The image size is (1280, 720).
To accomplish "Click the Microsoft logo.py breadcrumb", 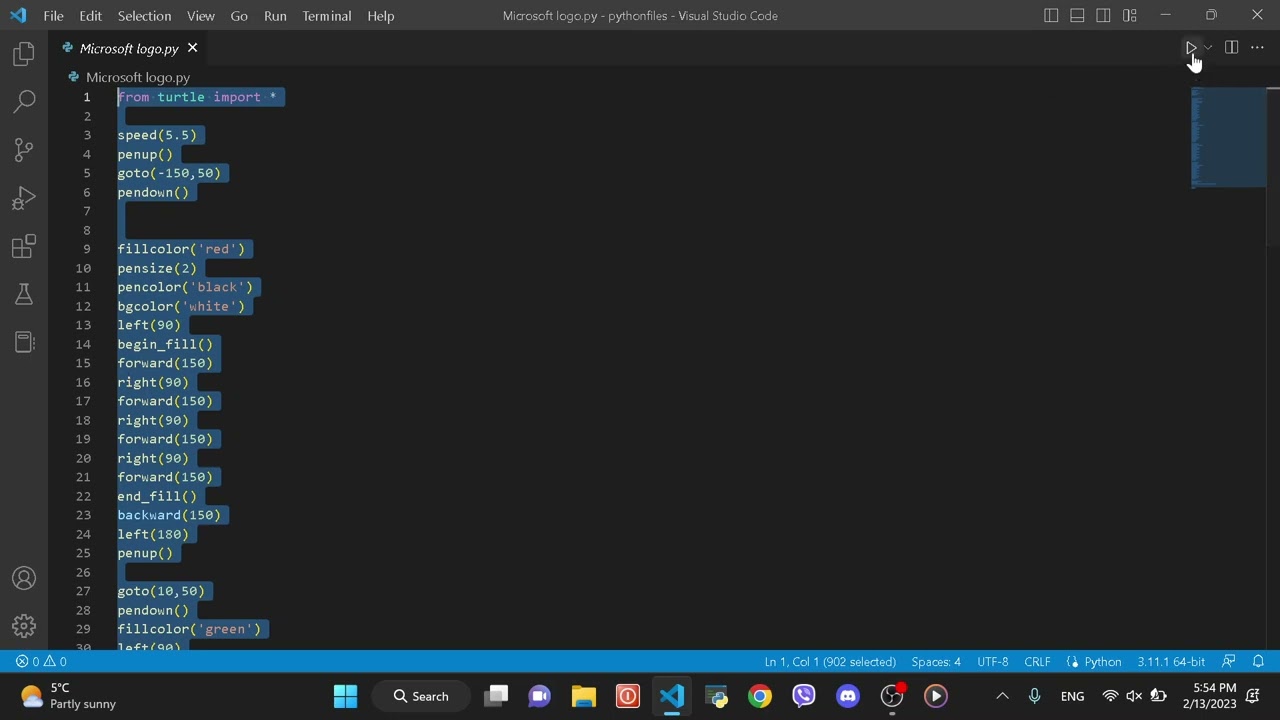I will (138, 77).
